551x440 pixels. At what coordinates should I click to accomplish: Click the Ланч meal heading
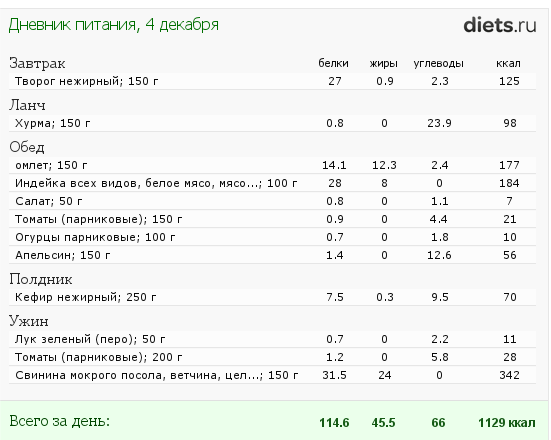(27, 105)
